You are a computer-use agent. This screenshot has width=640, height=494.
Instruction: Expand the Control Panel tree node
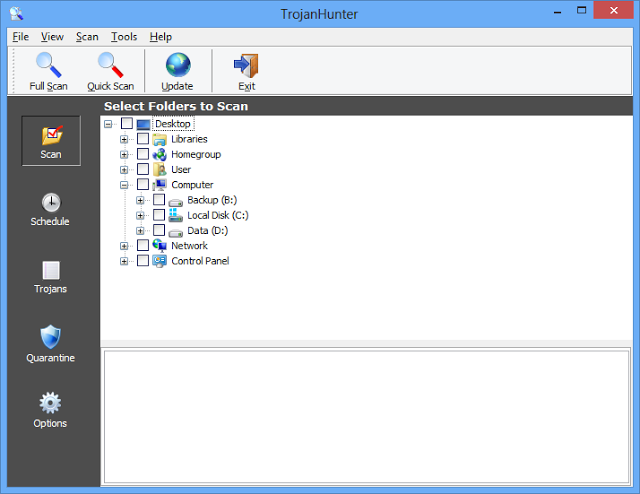pos(124,261)
